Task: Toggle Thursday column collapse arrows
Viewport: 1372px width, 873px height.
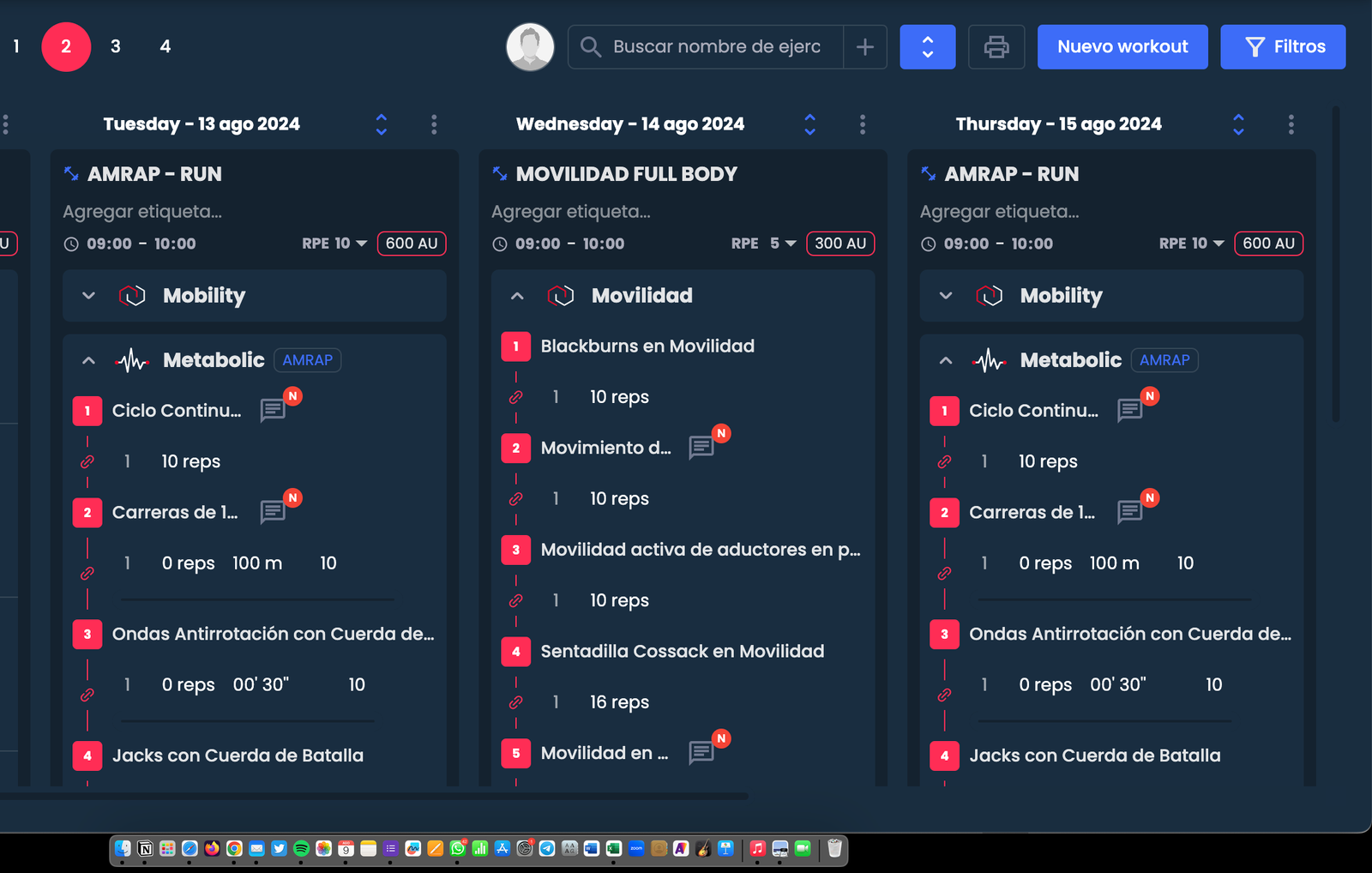Action: point(1238,124)
